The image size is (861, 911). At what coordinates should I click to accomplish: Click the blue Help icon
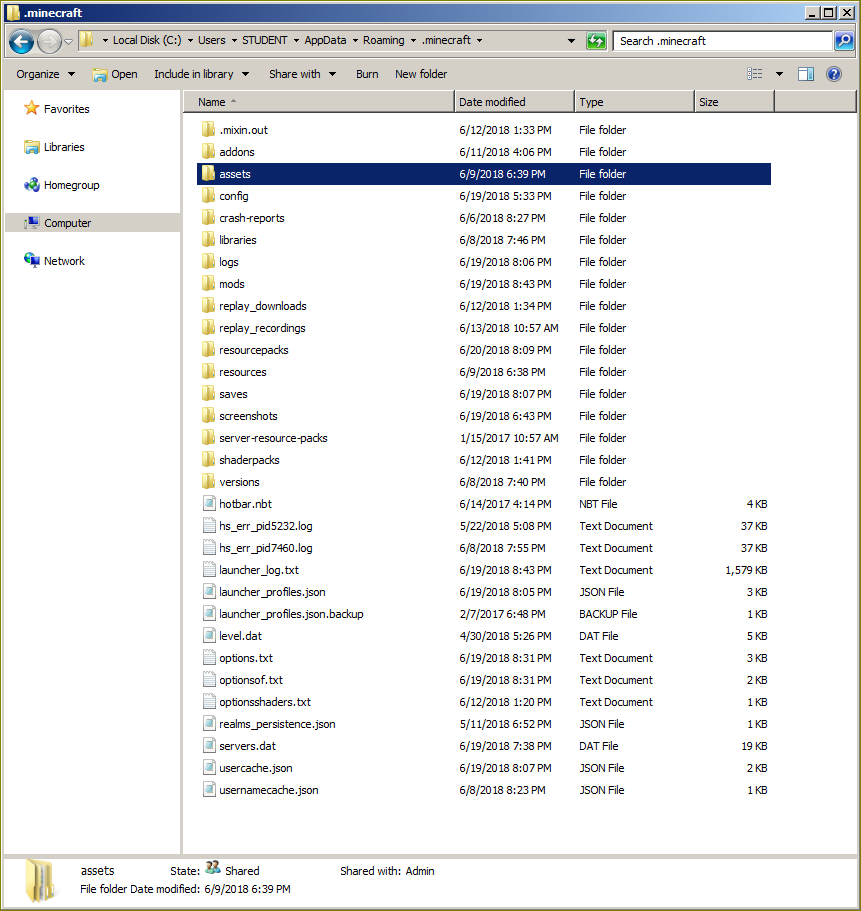pyautogui.click(x=834, y=74)
